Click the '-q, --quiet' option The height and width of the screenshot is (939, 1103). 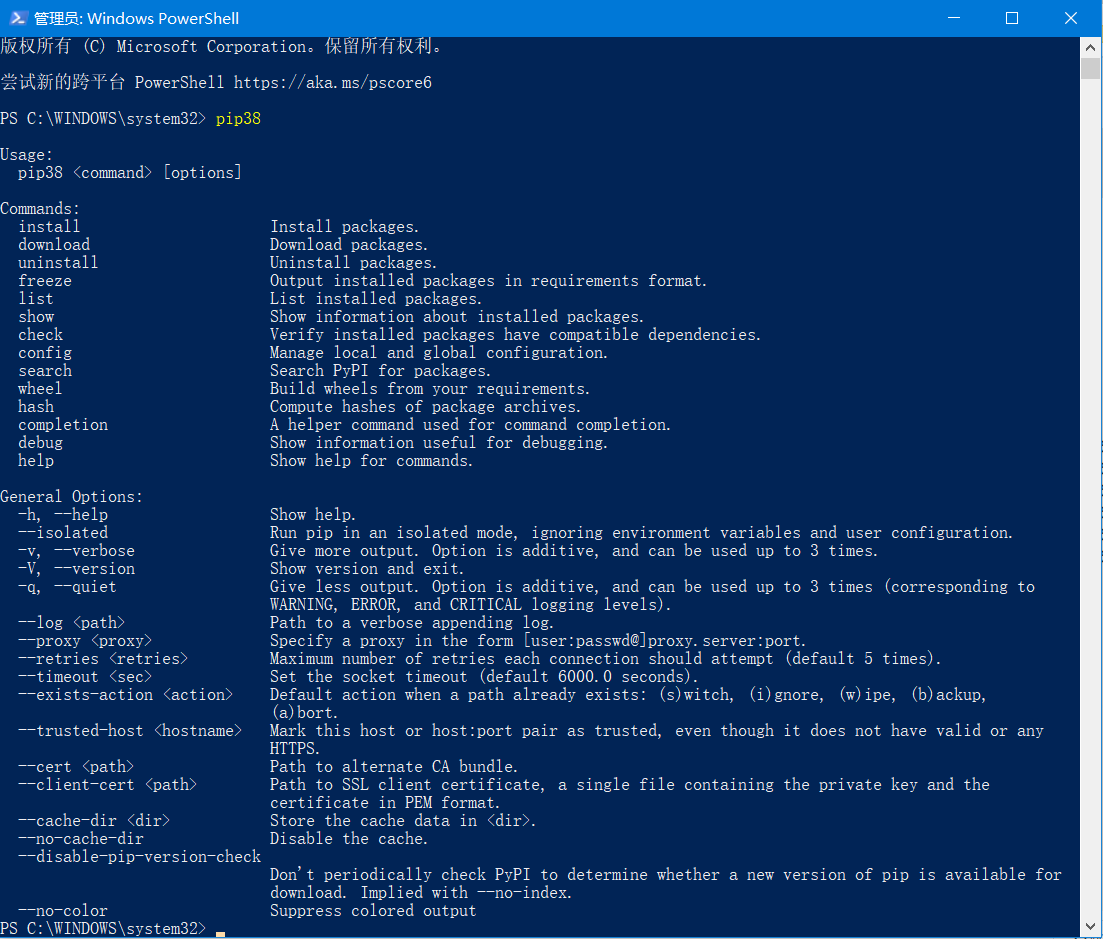pos(68,587)
